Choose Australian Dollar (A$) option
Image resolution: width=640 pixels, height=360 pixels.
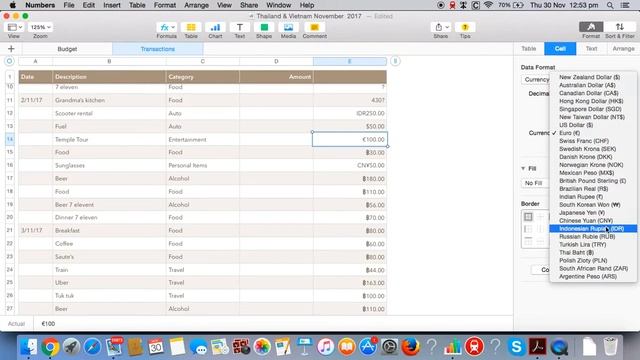point(593,85)
